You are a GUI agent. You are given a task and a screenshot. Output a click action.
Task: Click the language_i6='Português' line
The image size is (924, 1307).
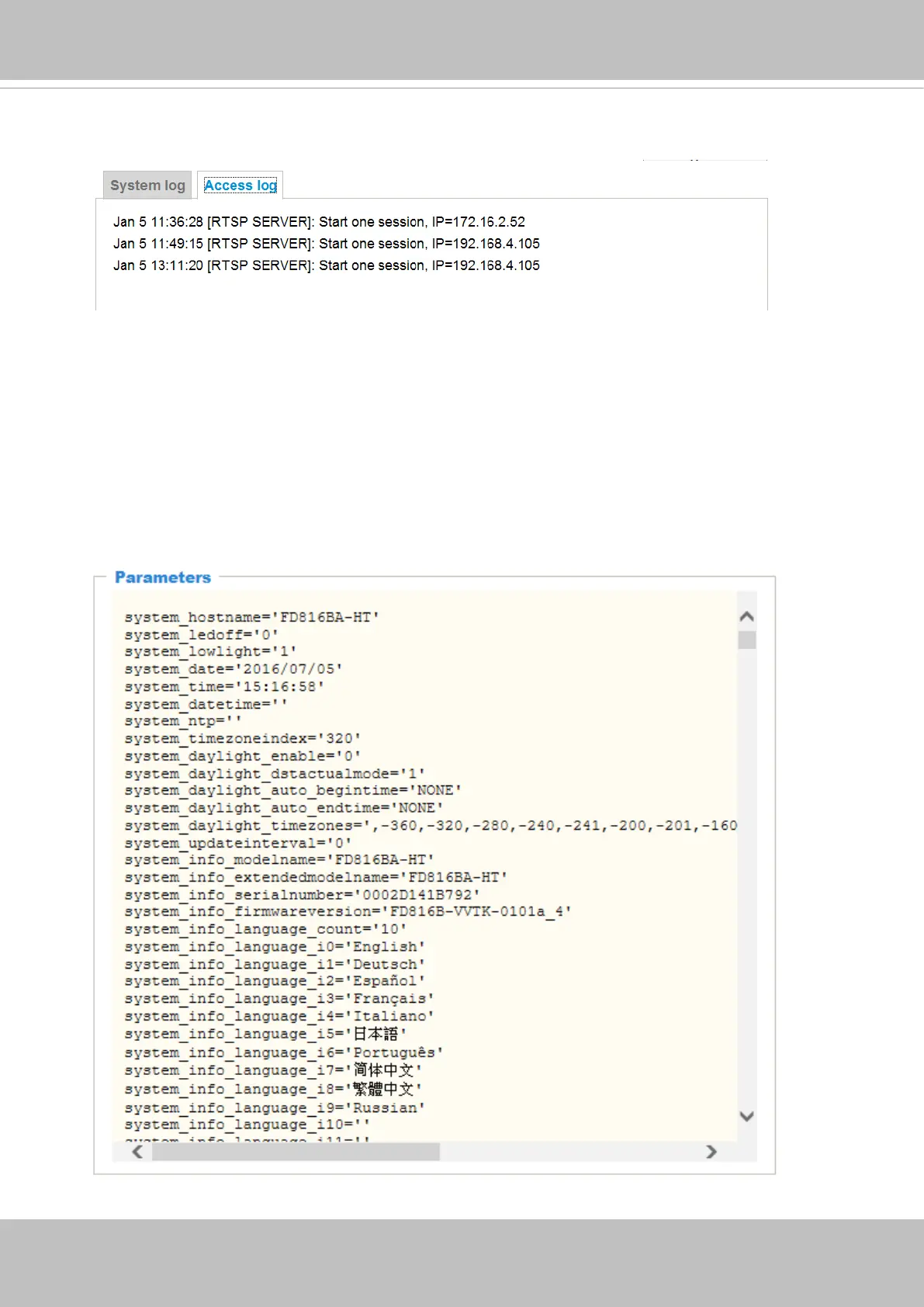[284, 1053]
